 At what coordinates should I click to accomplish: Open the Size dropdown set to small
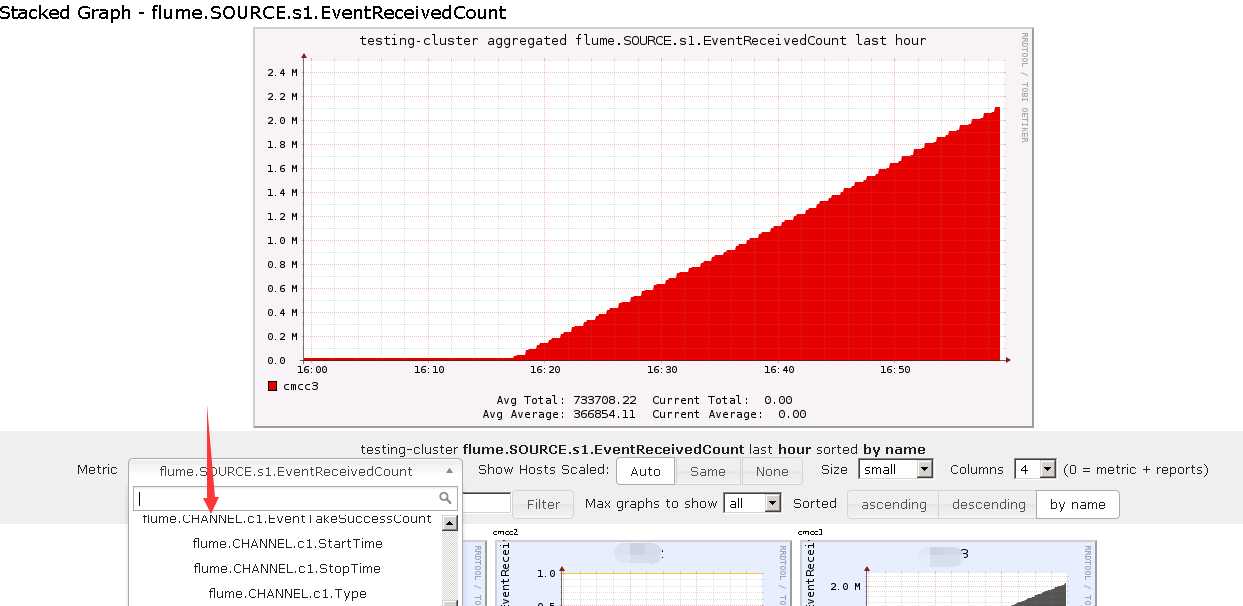(895, 469)
